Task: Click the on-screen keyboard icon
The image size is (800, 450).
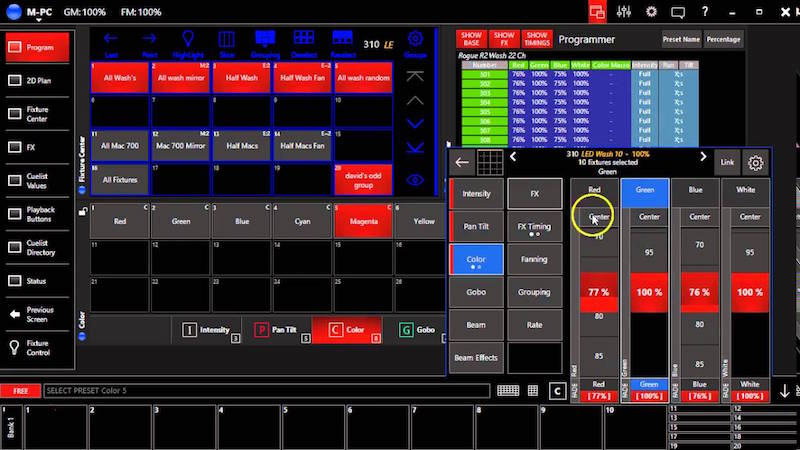Action: pyautogui.click(x=509, y=390)
